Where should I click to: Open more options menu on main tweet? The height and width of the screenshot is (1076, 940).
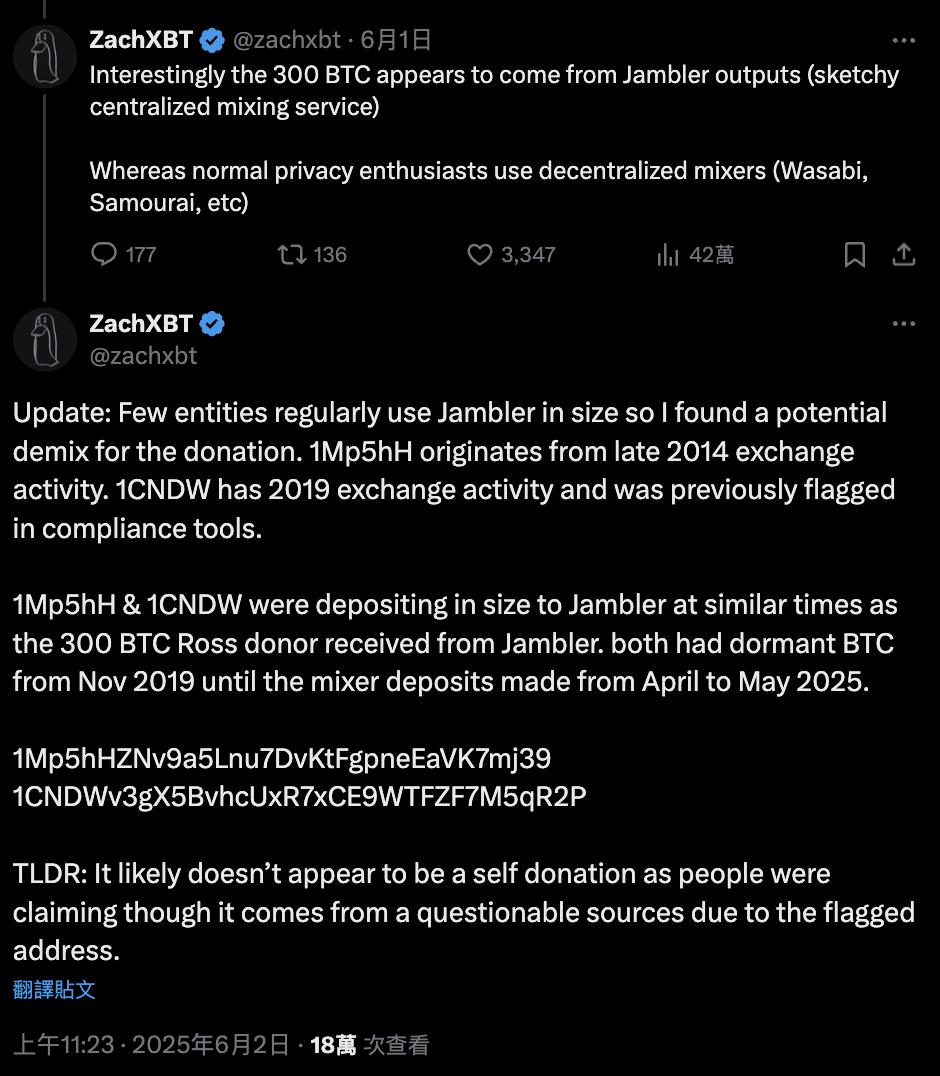click(x=904, y=324)
